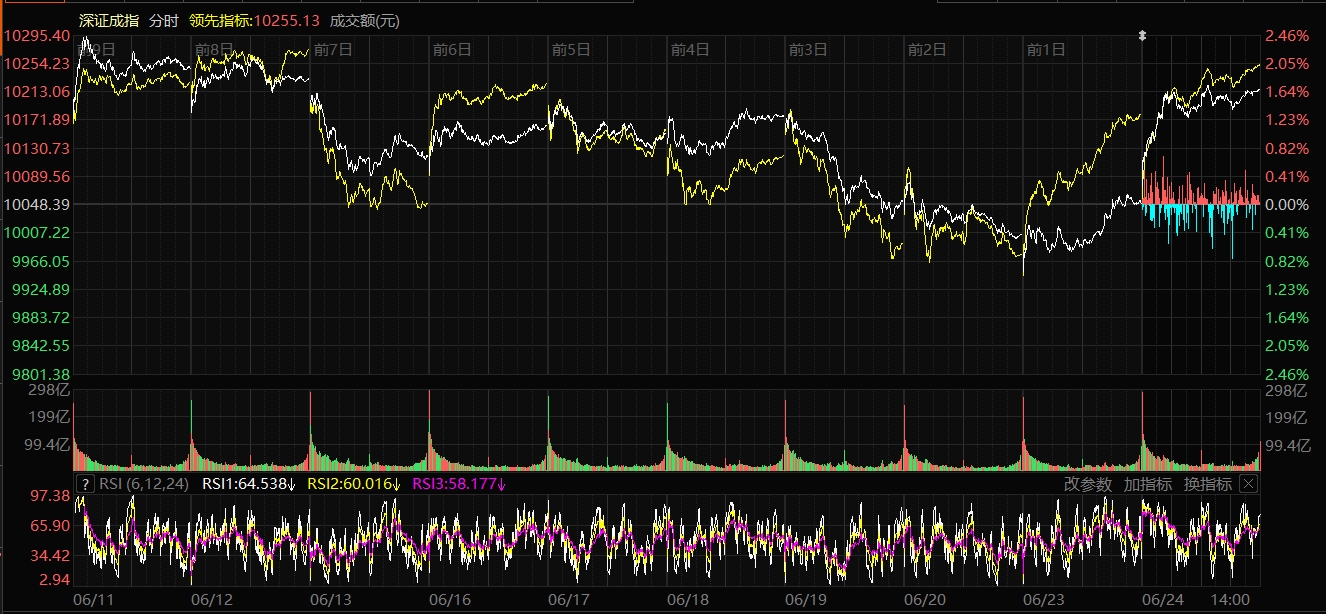Click the 06/11 date on the time axis
This screenshot has width=1326, height=614.
93,600
